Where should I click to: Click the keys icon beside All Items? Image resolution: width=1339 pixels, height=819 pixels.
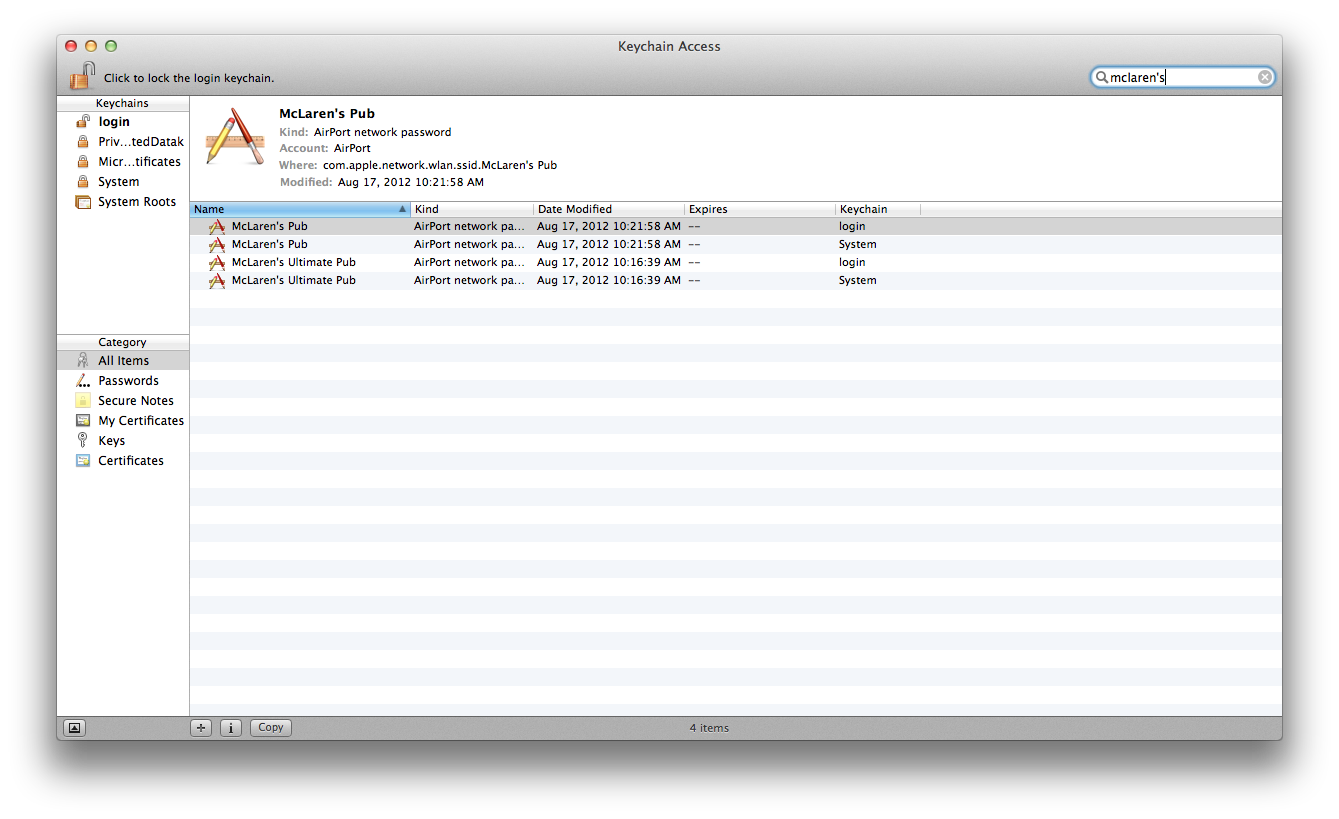pyautogui.click(x=83, y=361)
